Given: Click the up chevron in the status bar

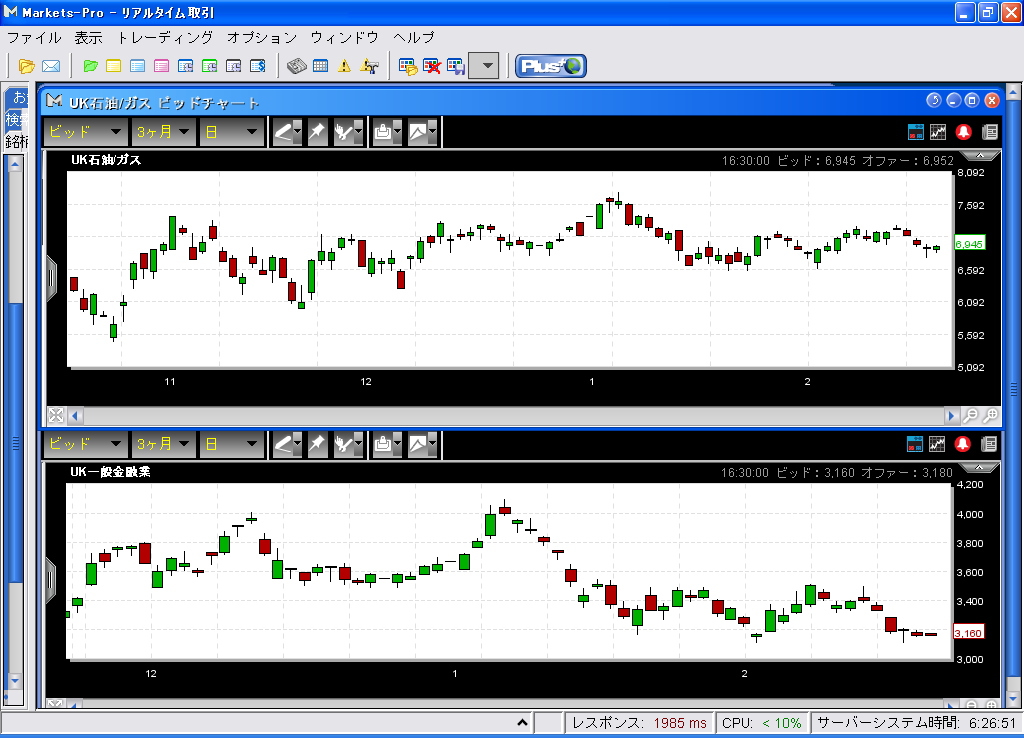Looking at the screenshot, I should coord(522,722).
